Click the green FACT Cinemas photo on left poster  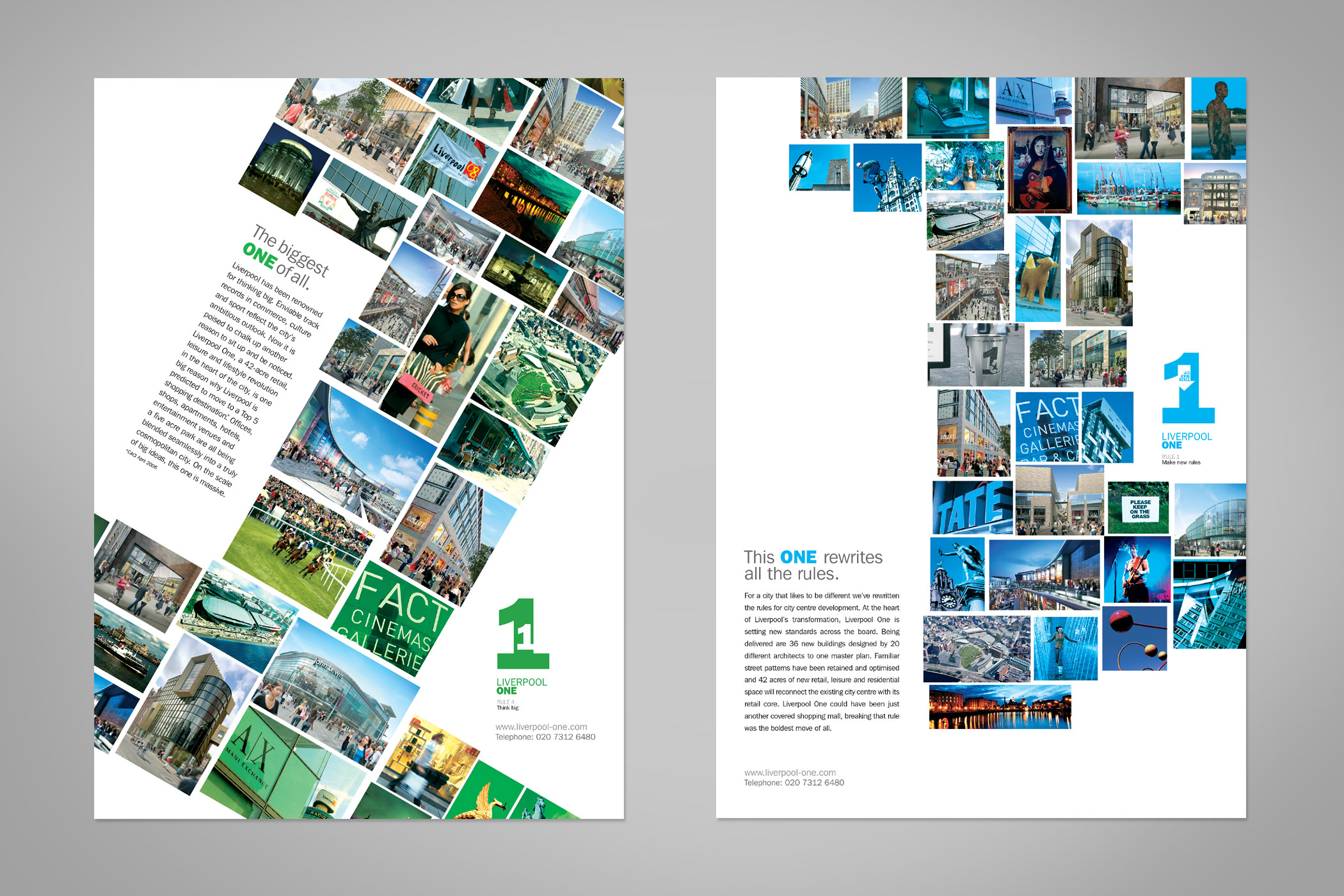coord(393,620)
